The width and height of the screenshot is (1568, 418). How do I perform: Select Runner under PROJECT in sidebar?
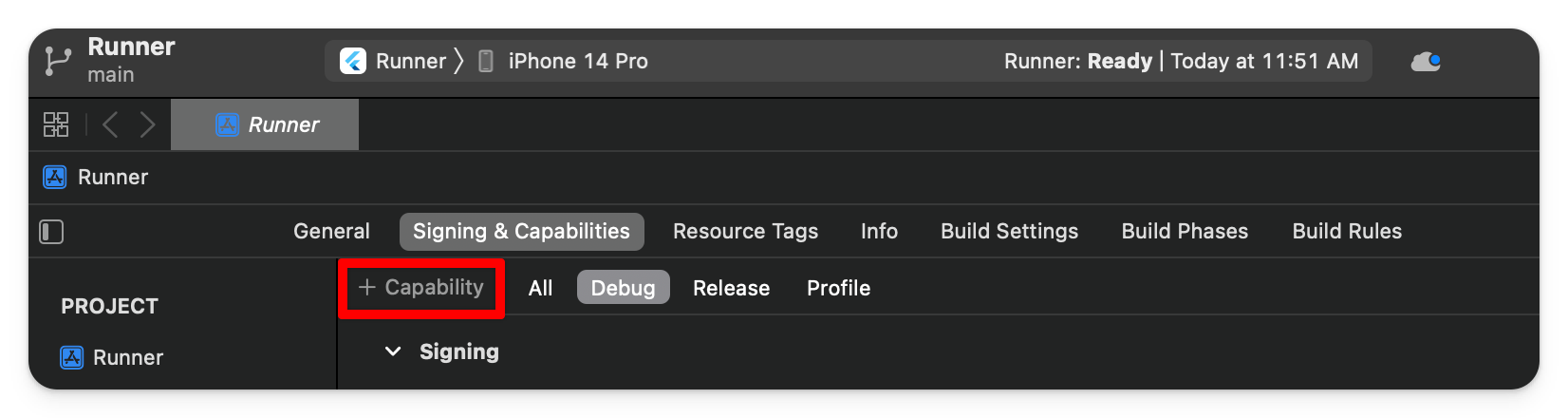click(x=112, y=357)
